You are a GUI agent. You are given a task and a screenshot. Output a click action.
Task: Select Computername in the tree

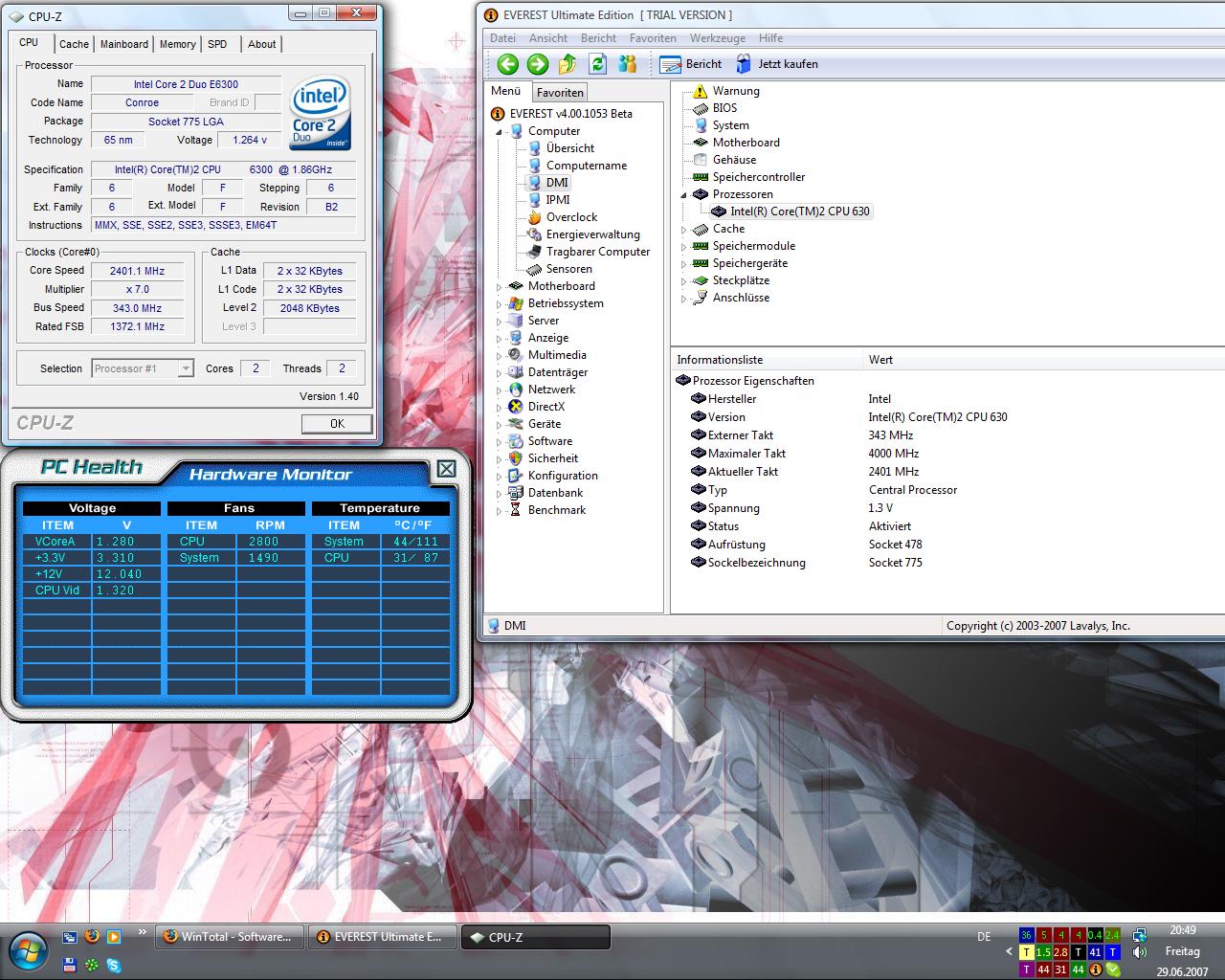587,166
